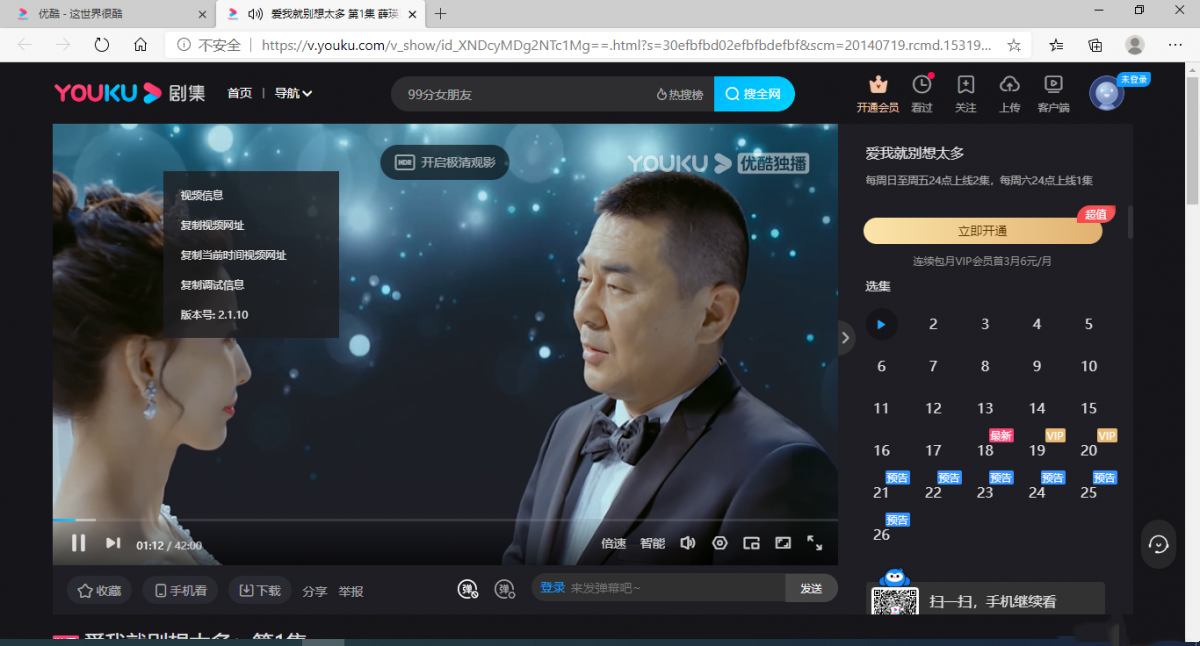The image size is (1200, 646).
Task: Open the watch history (看过) icon
Action: coord(922,92)
